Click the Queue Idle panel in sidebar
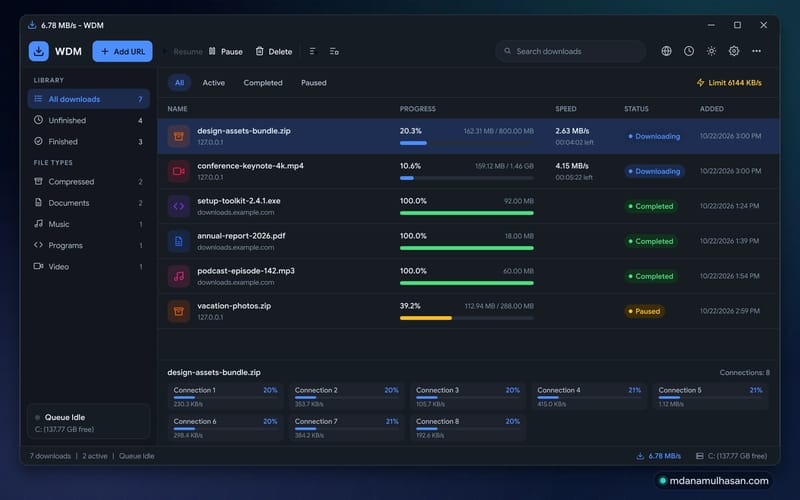The width and height of the screenshot is (800, 500). [89, 422]
